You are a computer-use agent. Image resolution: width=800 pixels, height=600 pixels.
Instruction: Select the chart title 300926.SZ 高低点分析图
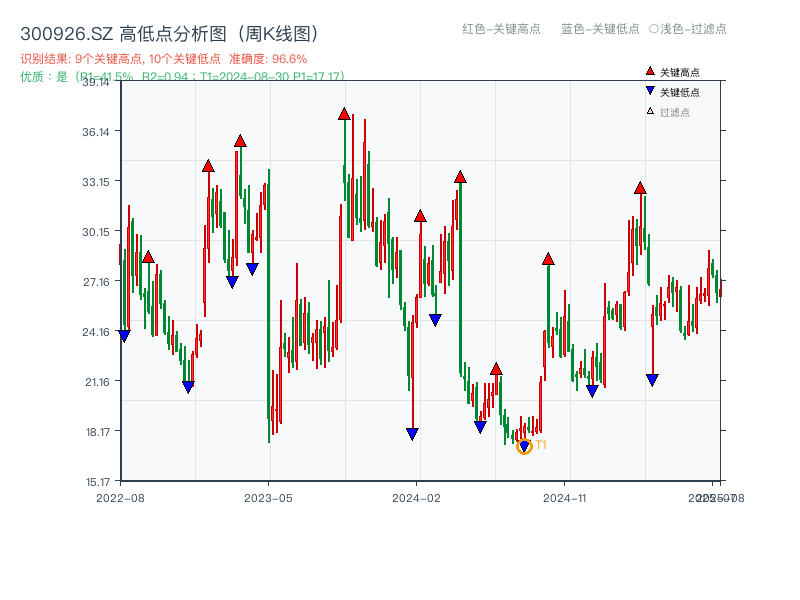[x=170, y=31]
